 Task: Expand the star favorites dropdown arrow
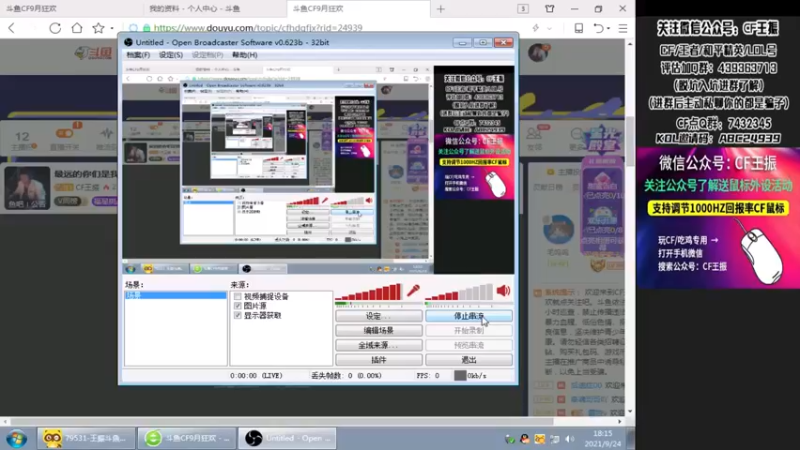112,29
